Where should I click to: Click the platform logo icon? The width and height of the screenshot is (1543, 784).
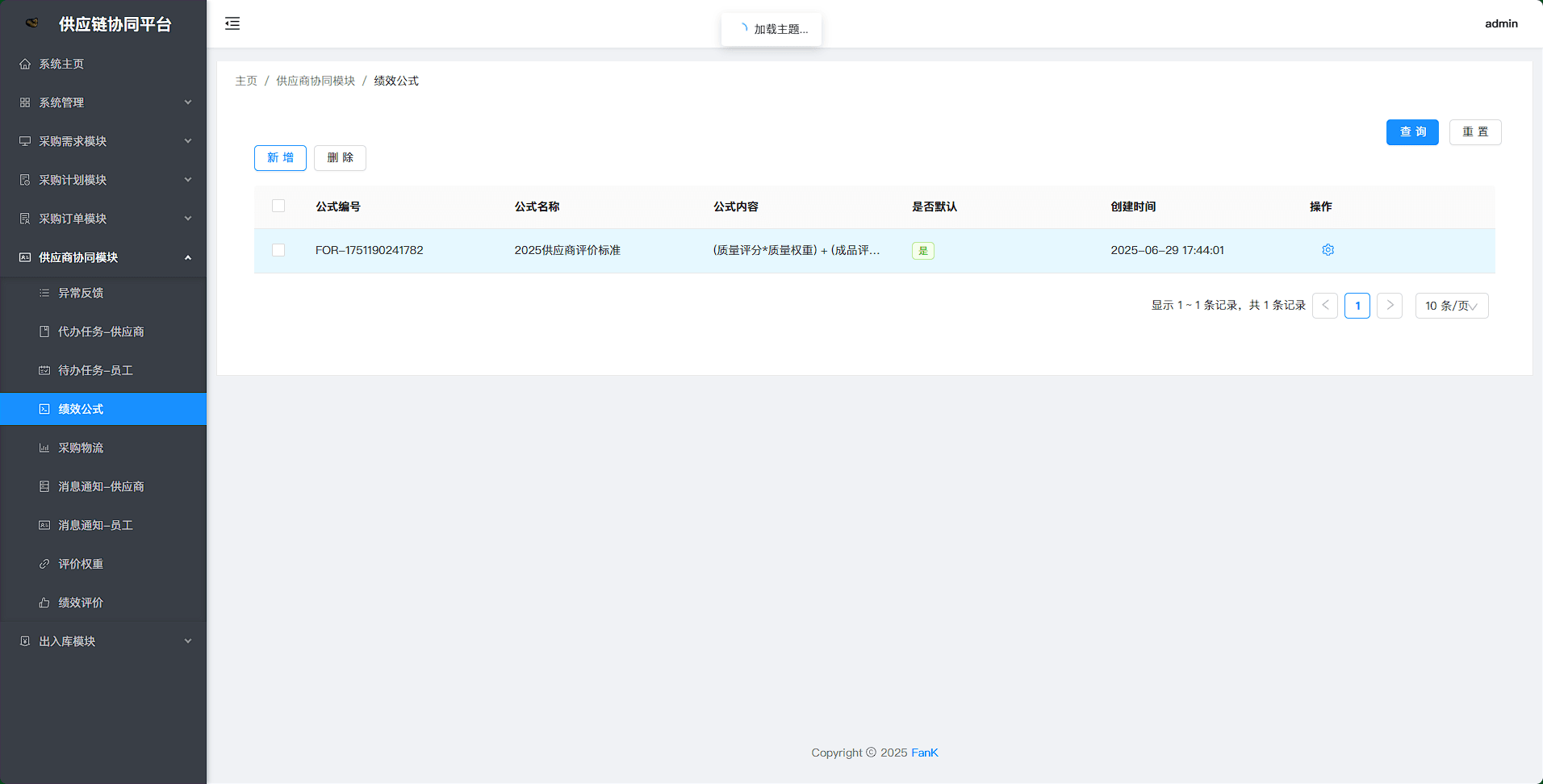click(x=32, y=23)
